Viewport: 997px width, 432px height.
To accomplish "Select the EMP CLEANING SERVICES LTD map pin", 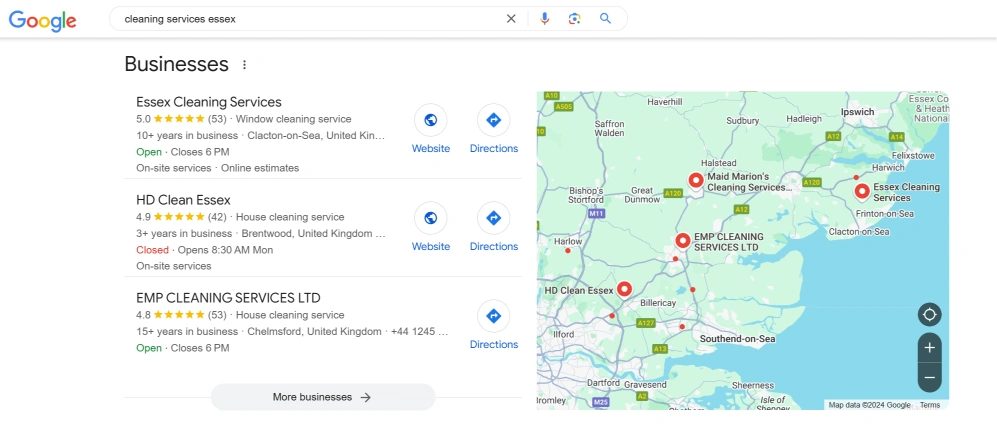I will point(683,241).
